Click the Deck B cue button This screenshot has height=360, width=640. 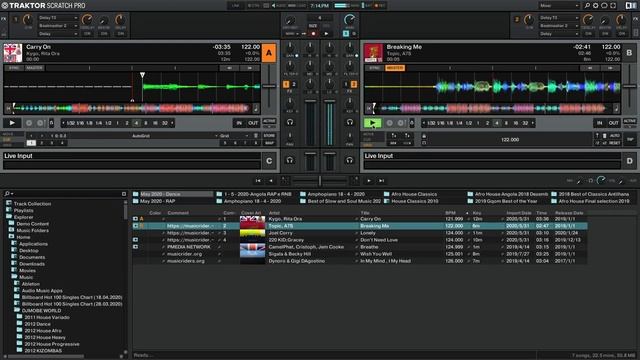389,123
